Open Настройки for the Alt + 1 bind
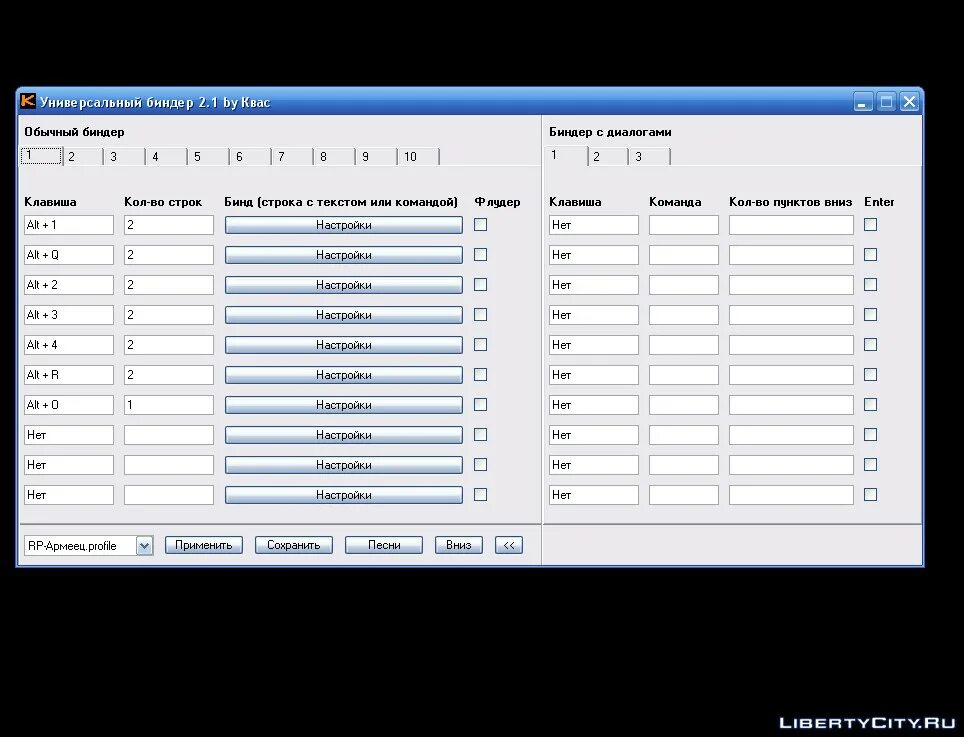This screenshot has height=737, width=964. [x=344, y=225]
